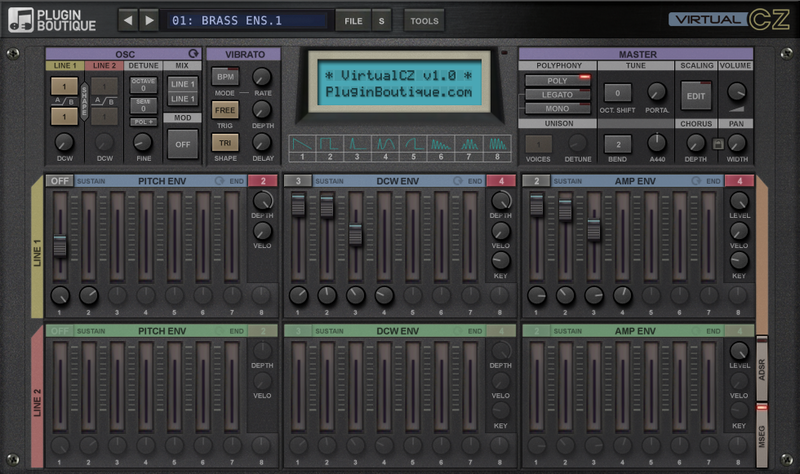Click the OSC section reset icon
The image size is (800, 474).
(x=193, y=53)
